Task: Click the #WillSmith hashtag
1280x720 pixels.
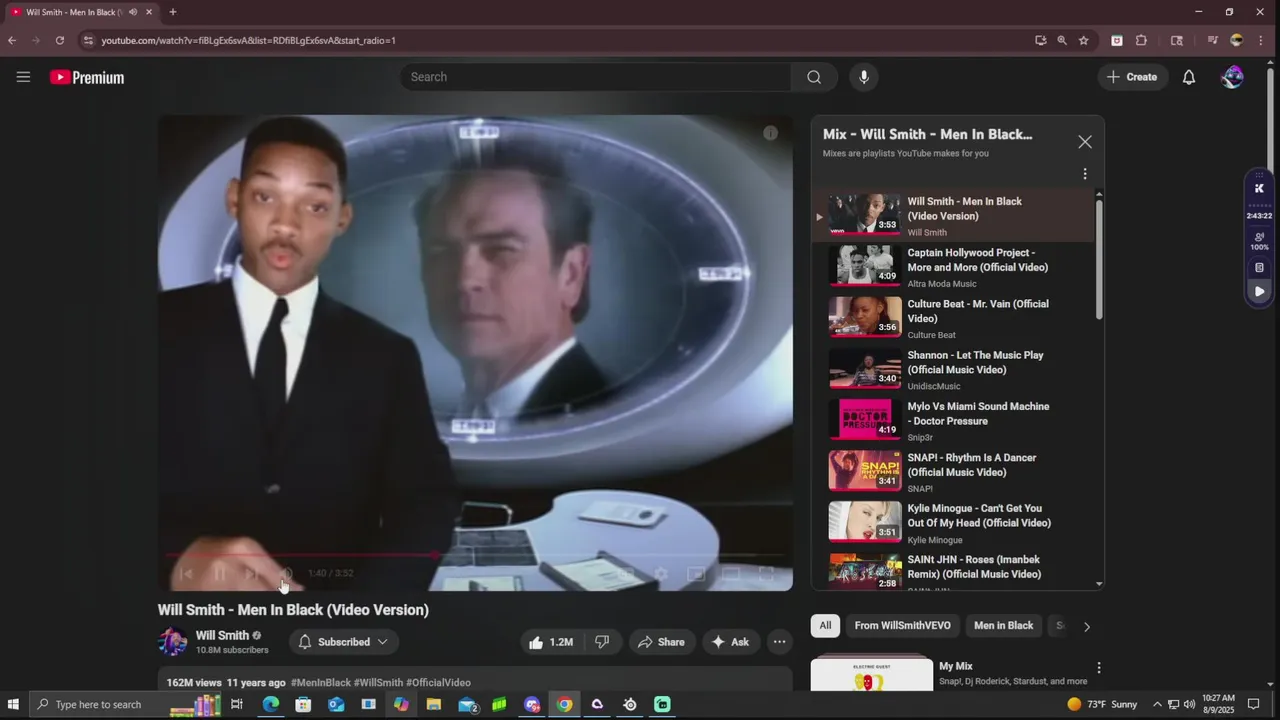Action: (378, 683)
